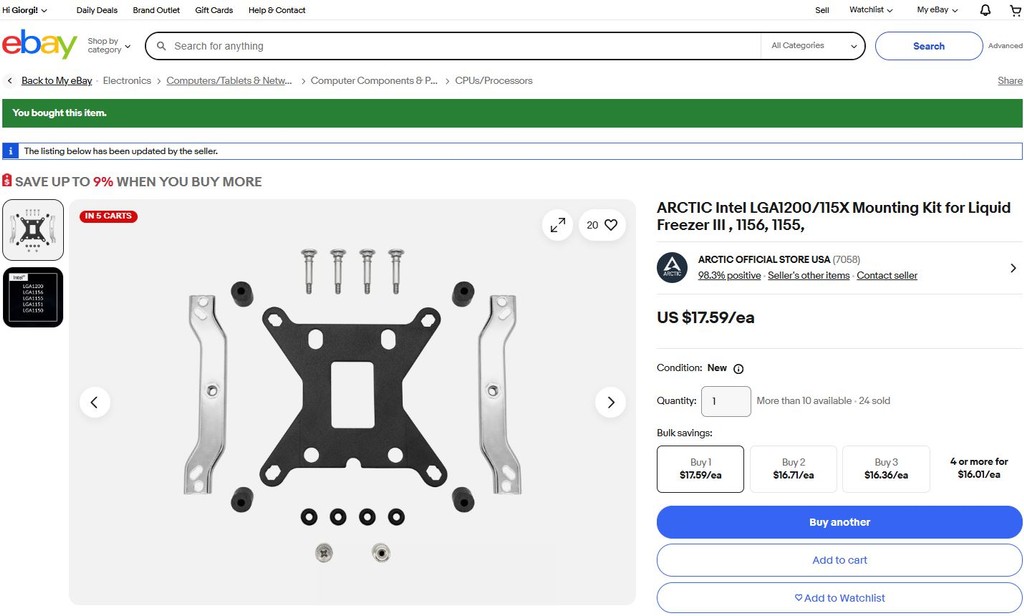Screen dimensions: 1024x616
Task: Open Computer Components & Parts breadcrumb
Action: coord(374,80)
